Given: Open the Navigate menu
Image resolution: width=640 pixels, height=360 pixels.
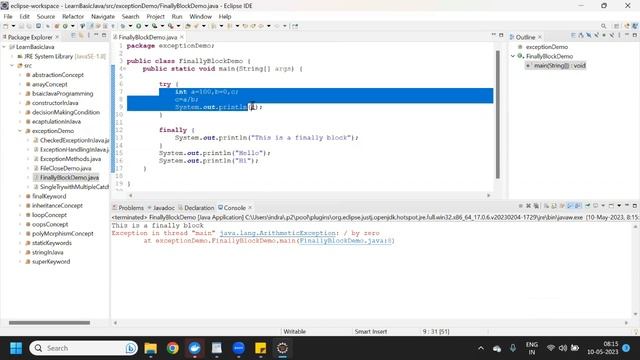Looking at the screenshot, I should pyautogui.click(x=103, y=16).
